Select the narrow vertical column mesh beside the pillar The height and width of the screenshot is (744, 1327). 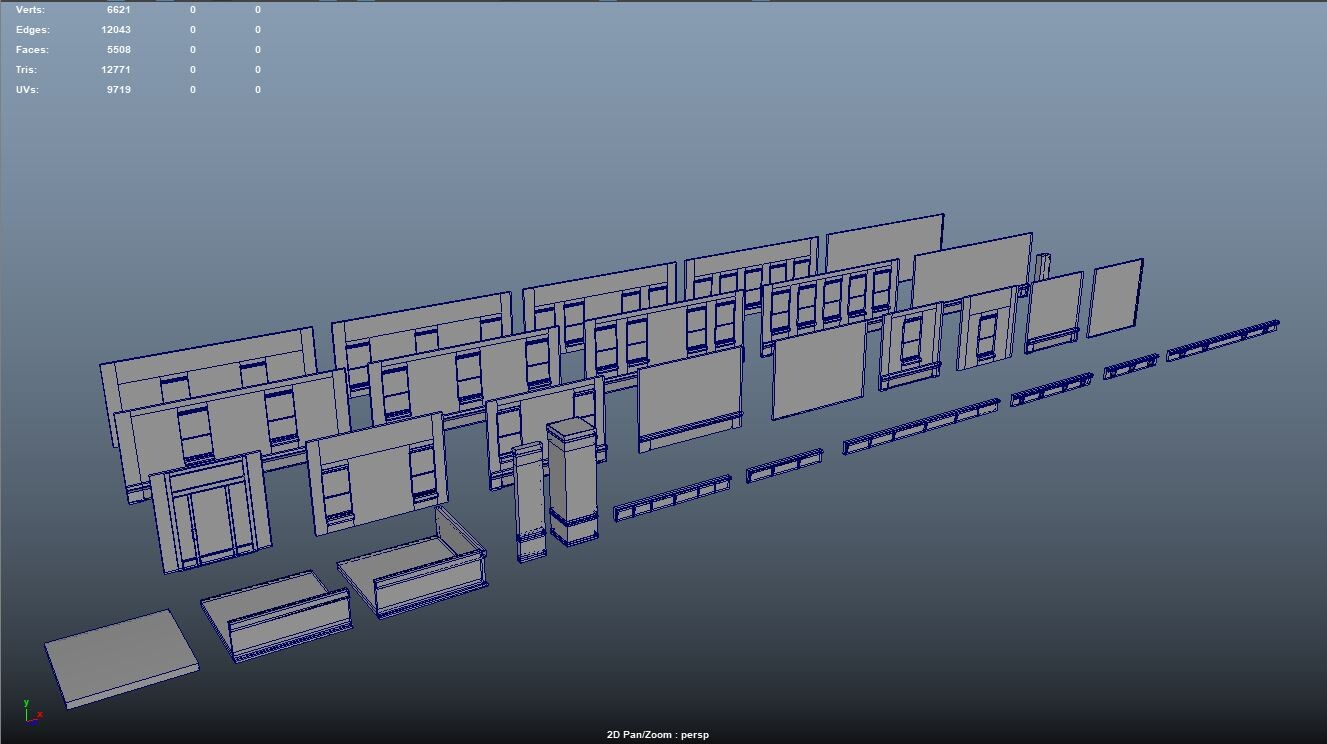528,500
